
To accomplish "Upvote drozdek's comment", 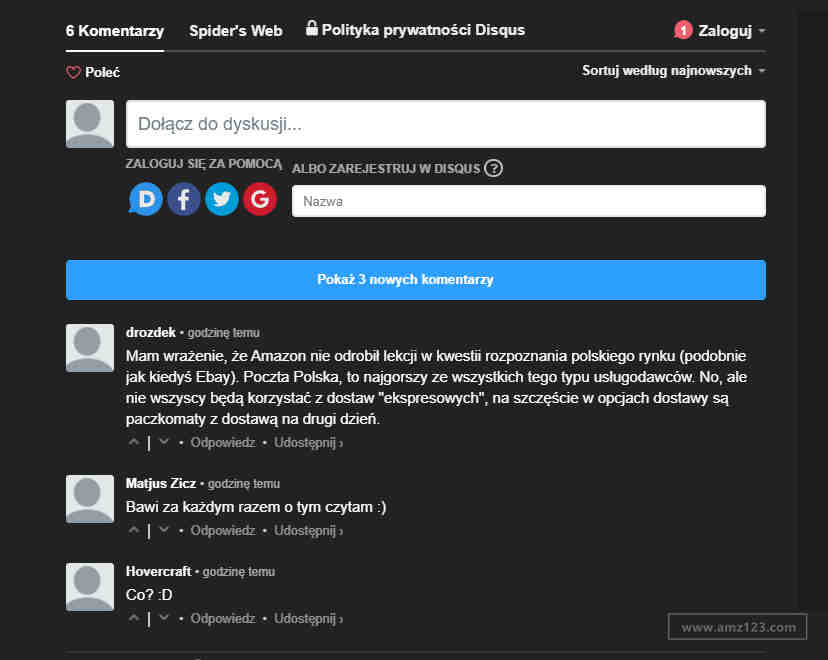I will pos(134,442).
